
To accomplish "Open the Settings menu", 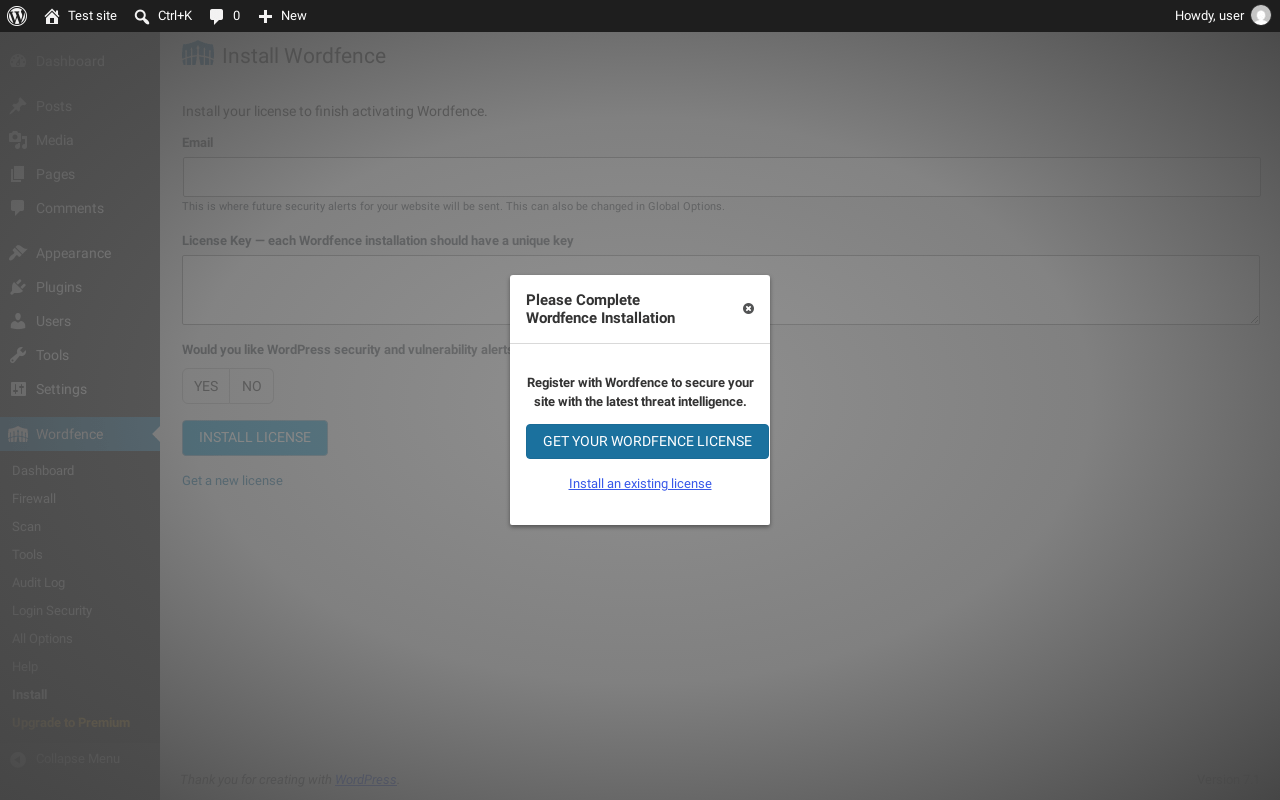I will click(x=80, y=389).
